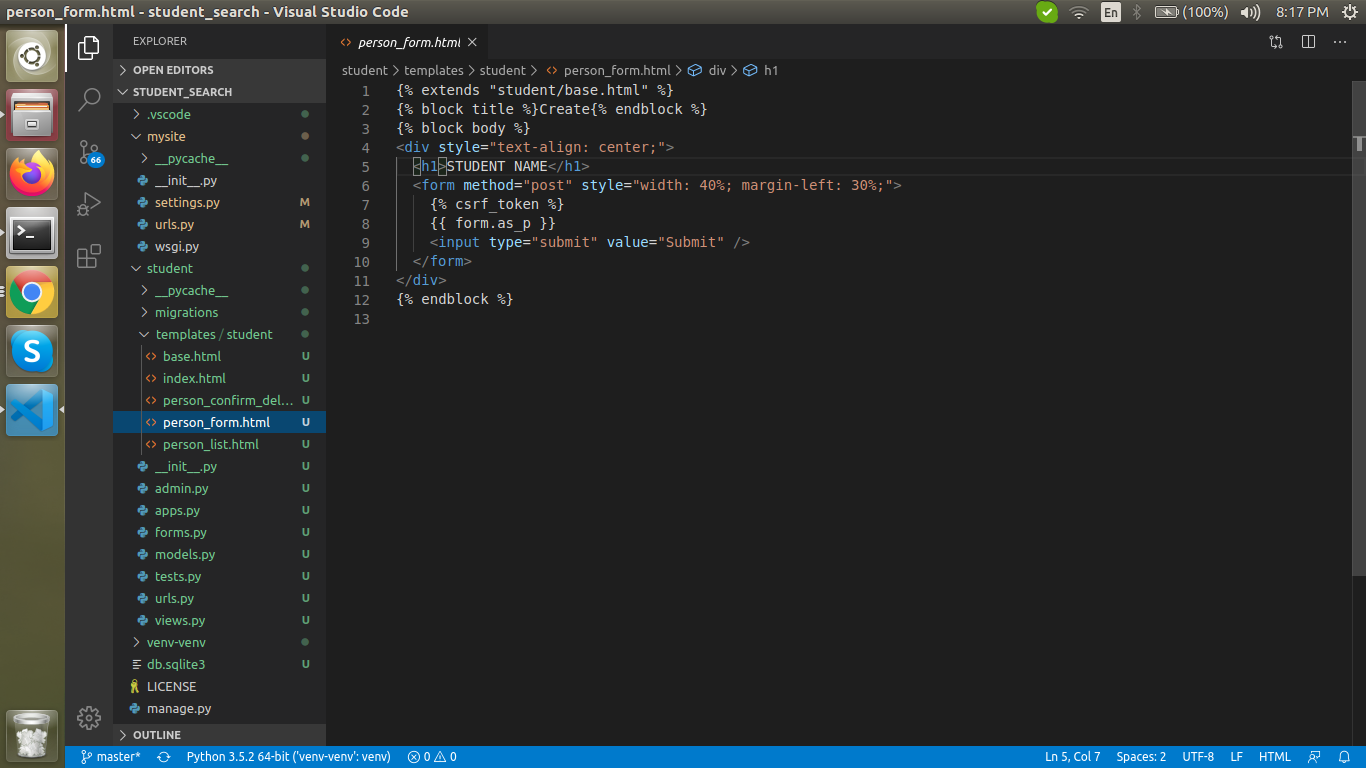
Task: Open the volume indicator in top panel
Action: (1250, 12)
